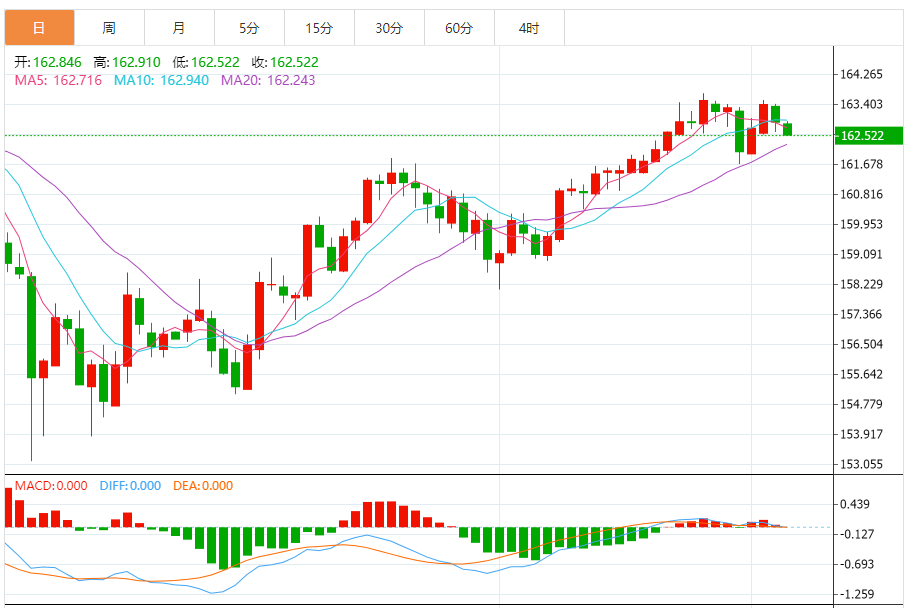Click the MACD:0.000 indicator label
The height and width of the screenshot is (608, 910).
(x=51, y=486)
